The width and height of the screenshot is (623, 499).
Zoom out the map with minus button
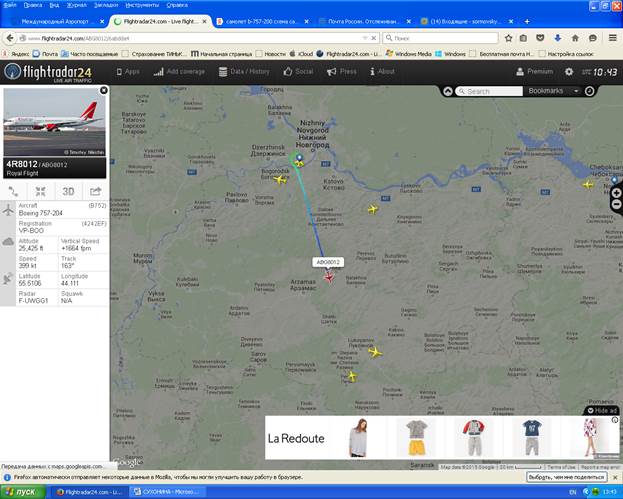(616, 204)
